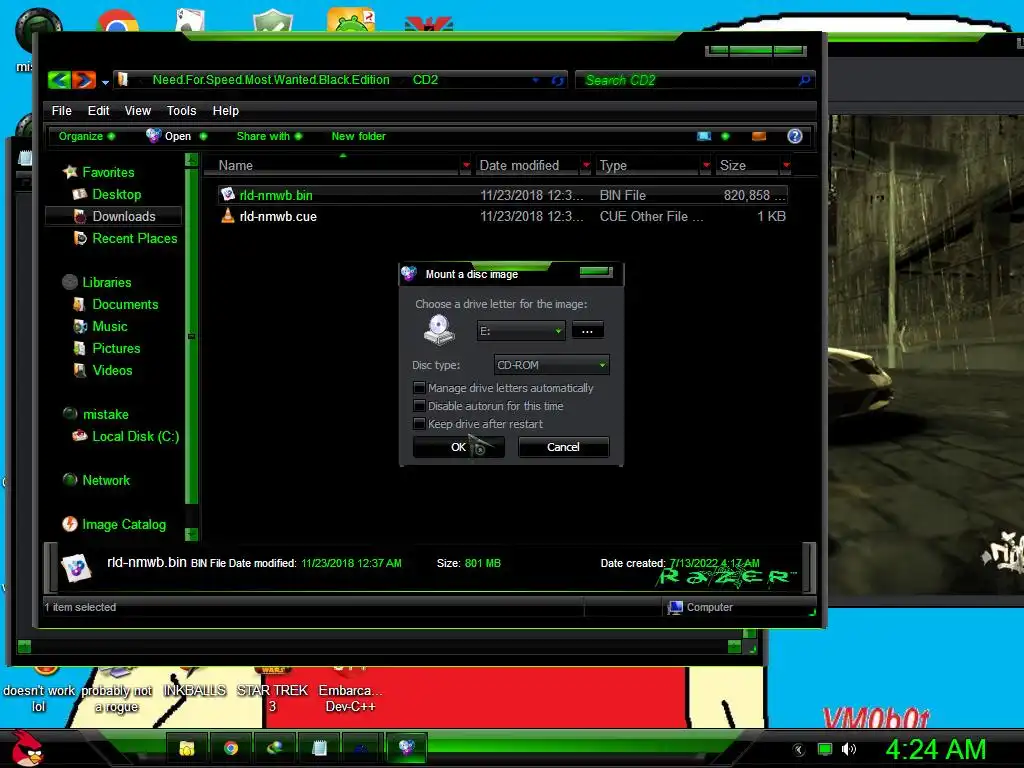Refresh the CD2 folder address bar
Screen dimensions: 1024x768
(557, 80)
